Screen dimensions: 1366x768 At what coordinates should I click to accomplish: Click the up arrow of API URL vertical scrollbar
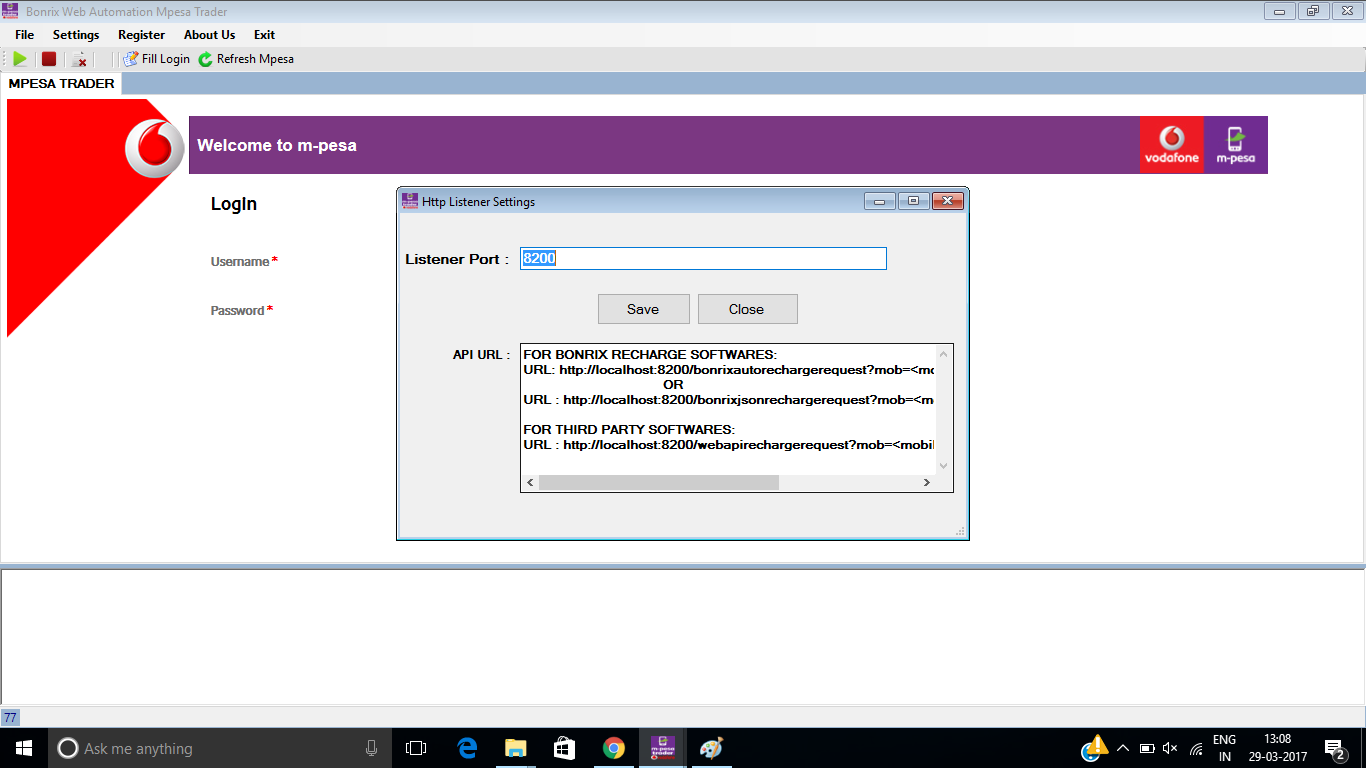pyautogui.click(x=943, y=353)
